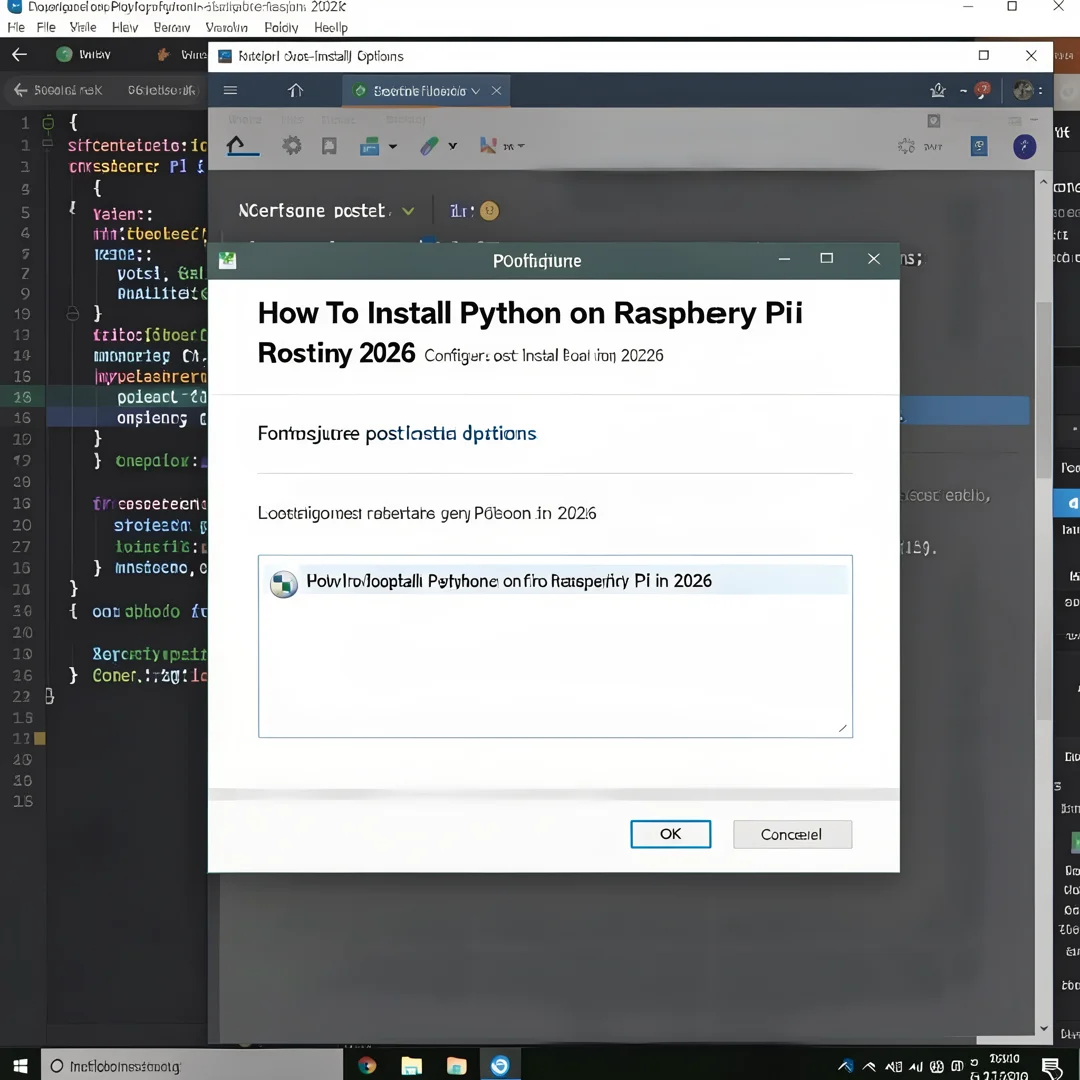Open the notification center icon in the tray

[1052, 1068]
